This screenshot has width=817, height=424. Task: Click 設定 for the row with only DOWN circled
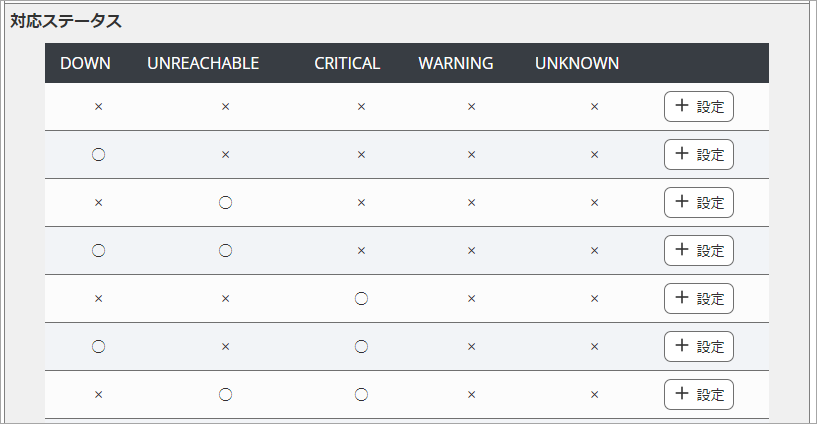click(x=698, y=154)
